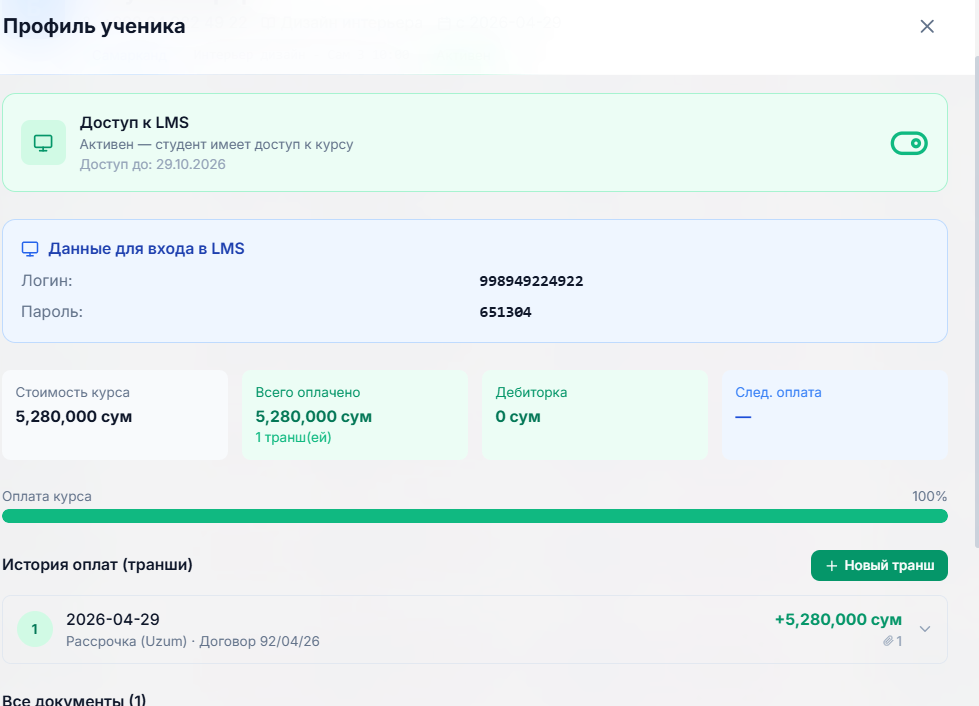The width and height of the screenshot is (979, 706).
Task: Click the payment date 2026-04-29
Action: (x=113, y=620)
